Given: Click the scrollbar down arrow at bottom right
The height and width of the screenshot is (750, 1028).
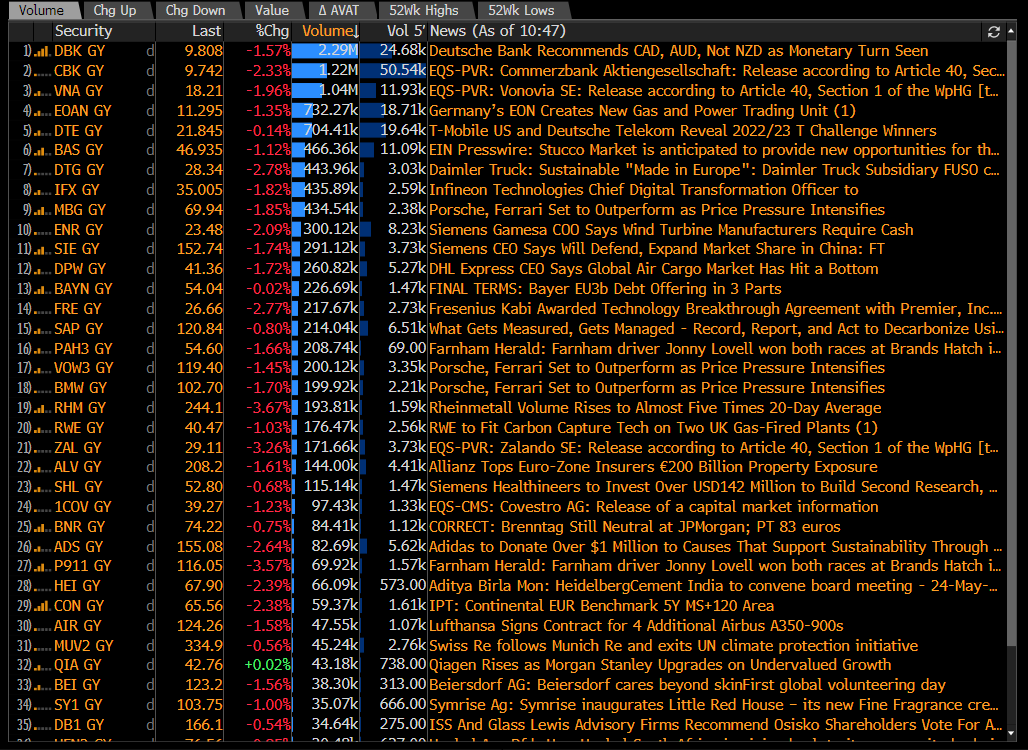Looking at the screenshot, I should (1012, 734).
